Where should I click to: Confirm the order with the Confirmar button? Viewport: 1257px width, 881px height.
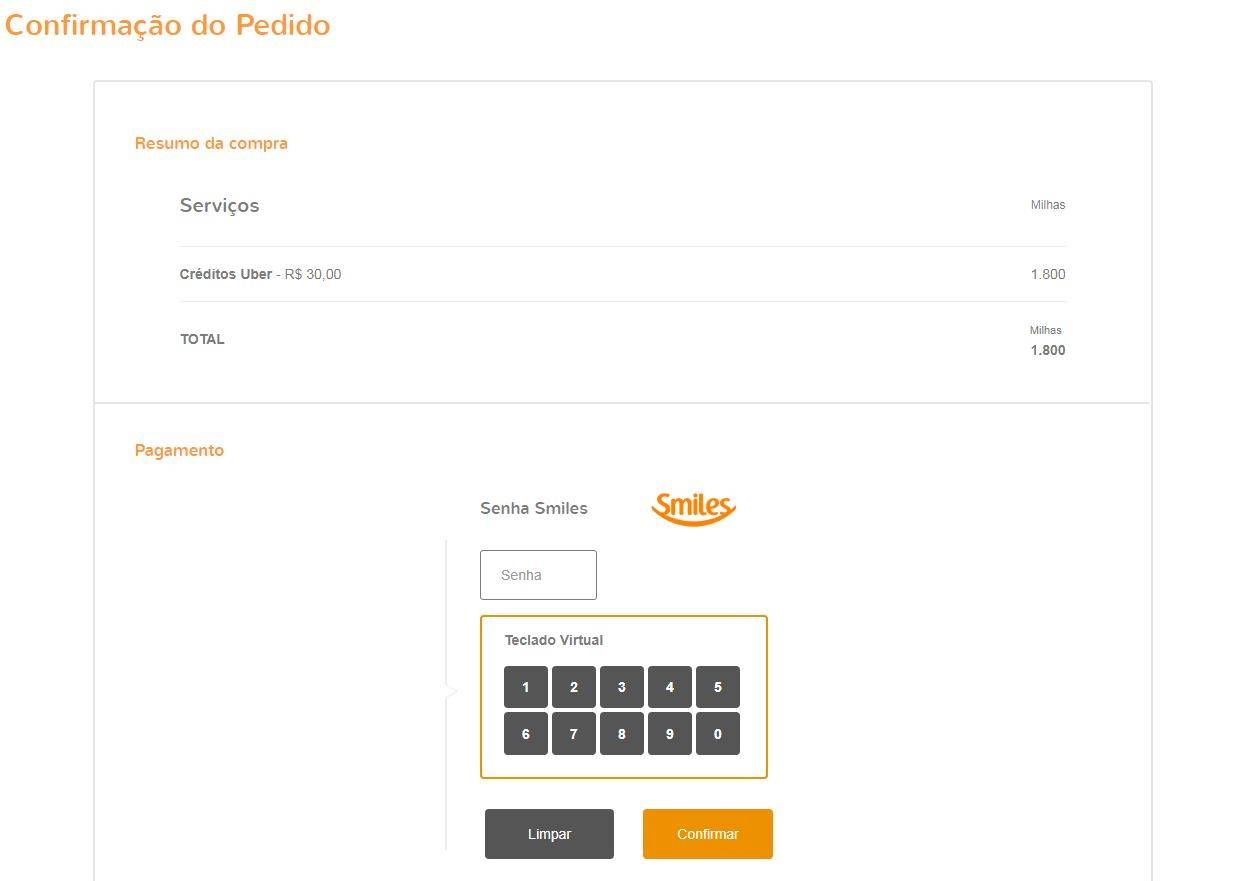tap(708, 834)
